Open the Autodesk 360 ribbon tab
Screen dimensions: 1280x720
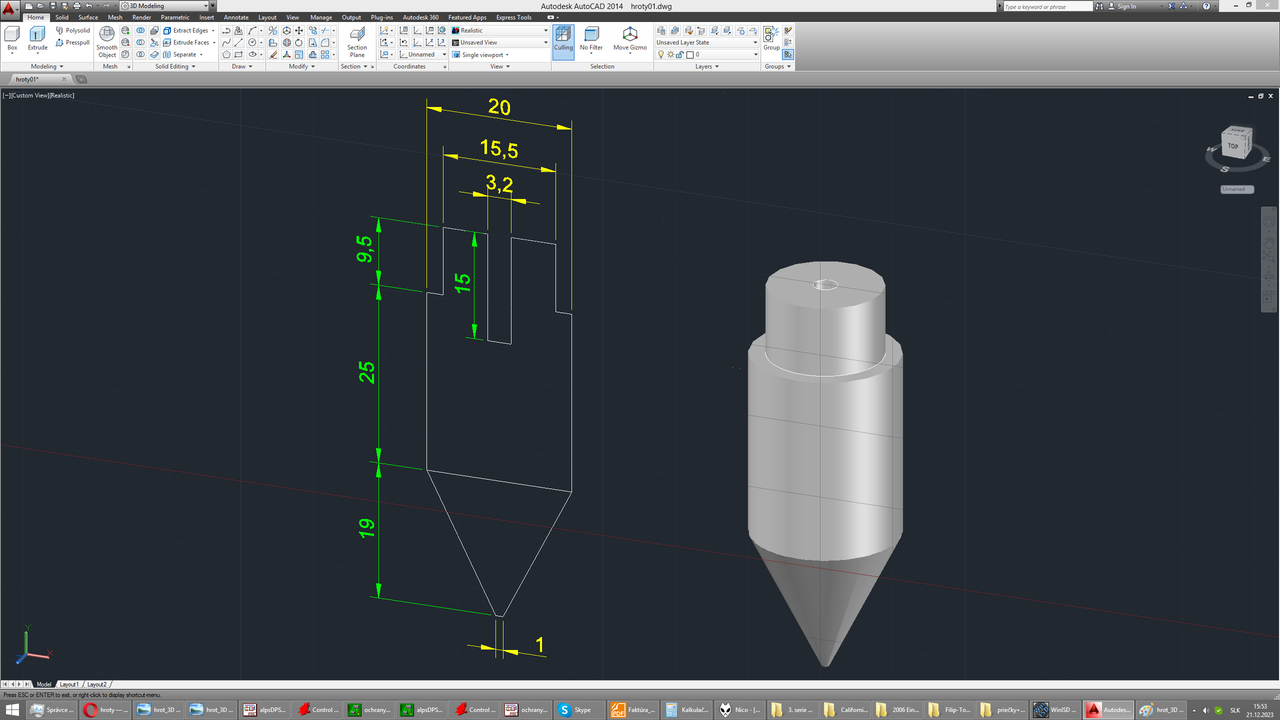[x=421, y=17]
